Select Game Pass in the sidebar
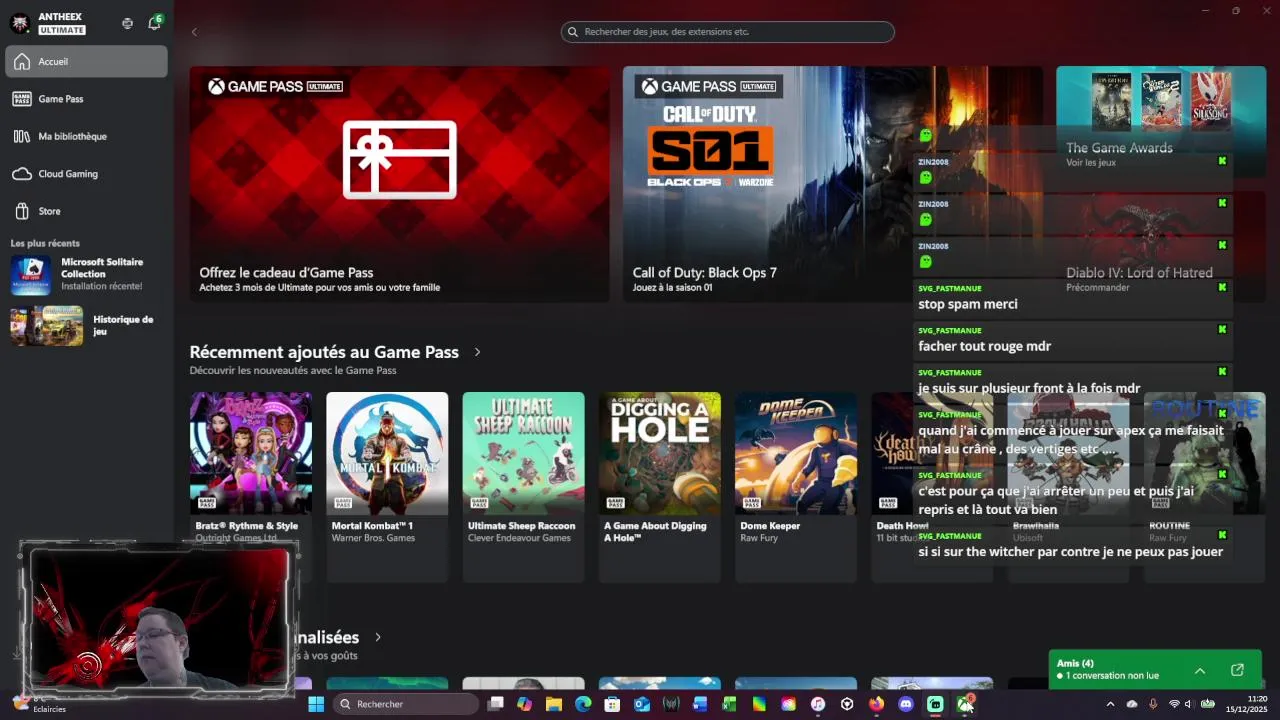Image resolution: width=1280 pixels, height=720 pixels. tap(87, 99)
